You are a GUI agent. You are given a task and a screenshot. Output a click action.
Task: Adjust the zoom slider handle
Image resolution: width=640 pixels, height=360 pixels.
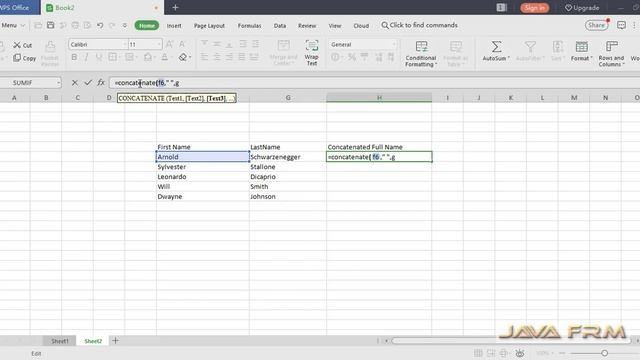604,353
